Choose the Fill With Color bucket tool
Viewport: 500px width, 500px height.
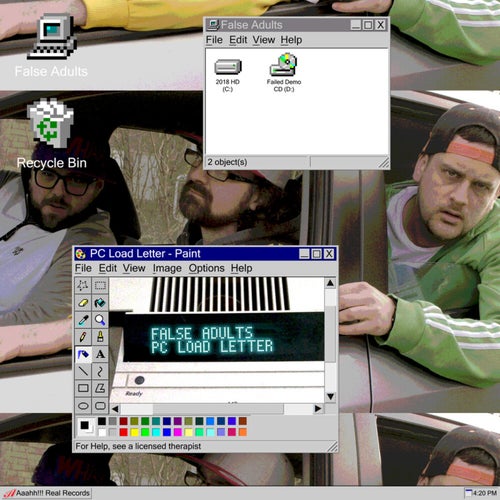click(100, 303)
